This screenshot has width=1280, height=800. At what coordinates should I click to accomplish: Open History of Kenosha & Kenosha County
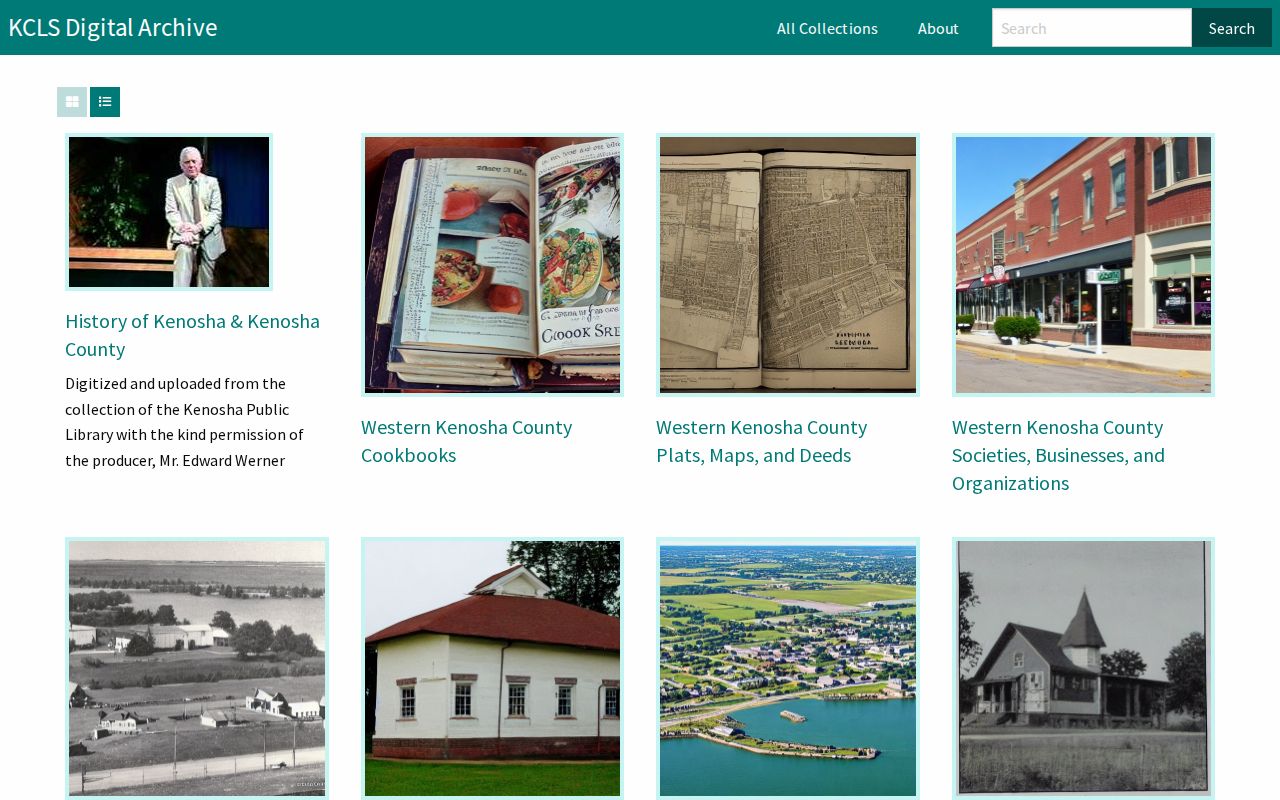(192, 335)
